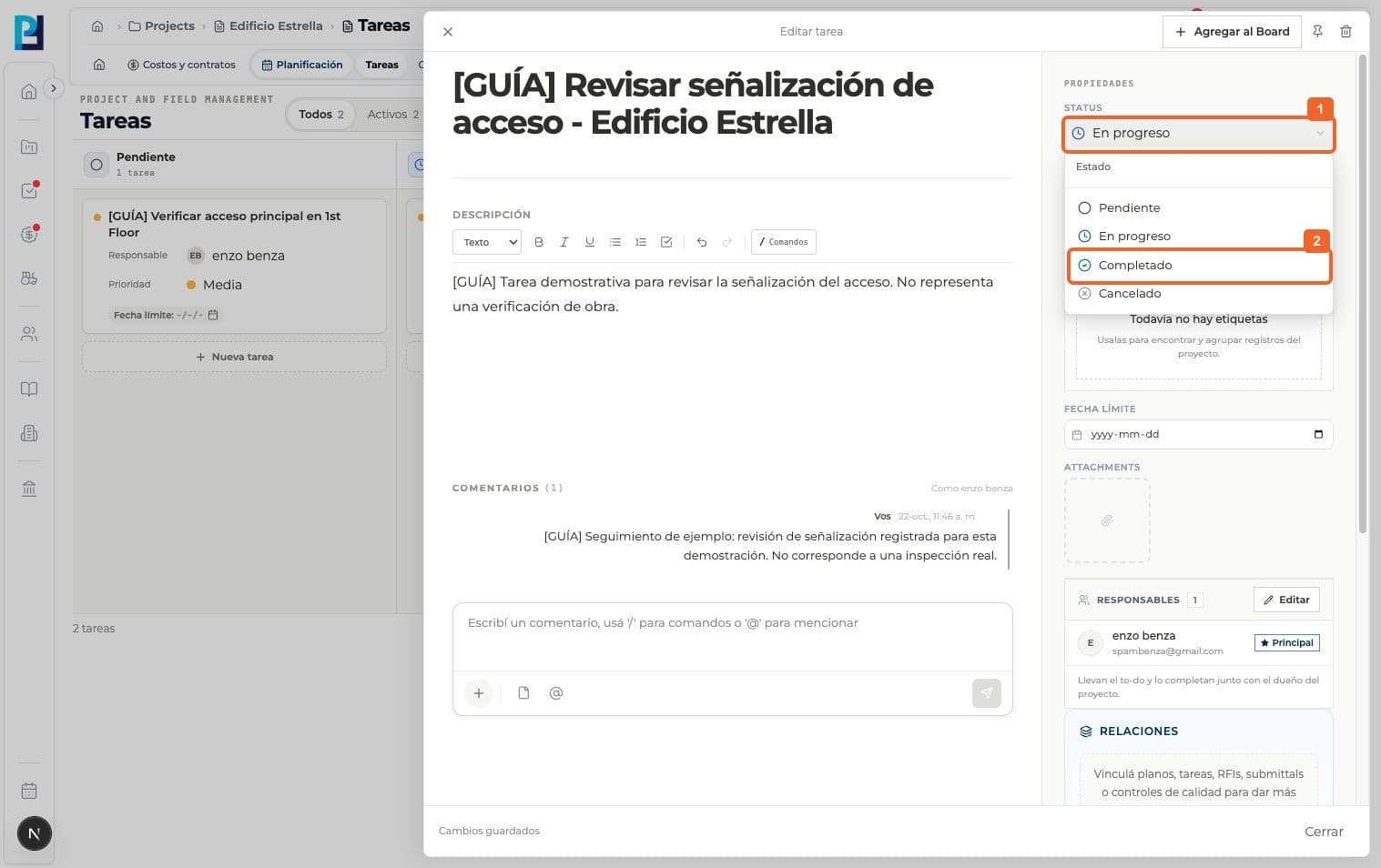Viewport: 1381px width, 868px height.
Task: Insert a numbered list in the description
Action: point(641,242)
